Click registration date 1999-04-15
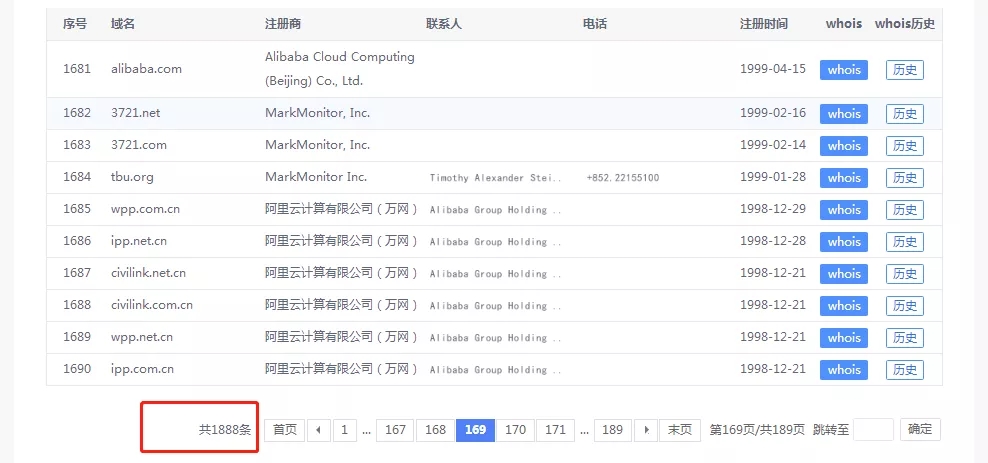This screenshot has width=988, height=463. 773,69
